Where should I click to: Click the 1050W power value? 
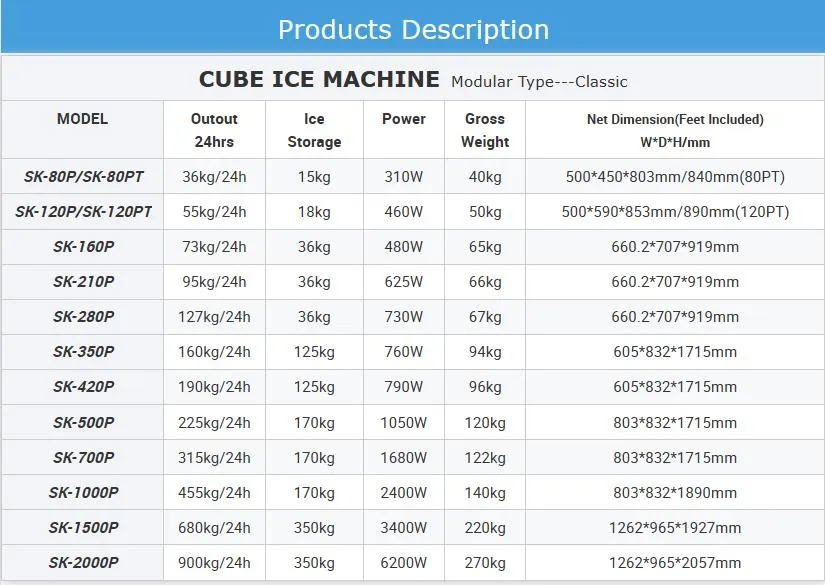coord(404,422)
